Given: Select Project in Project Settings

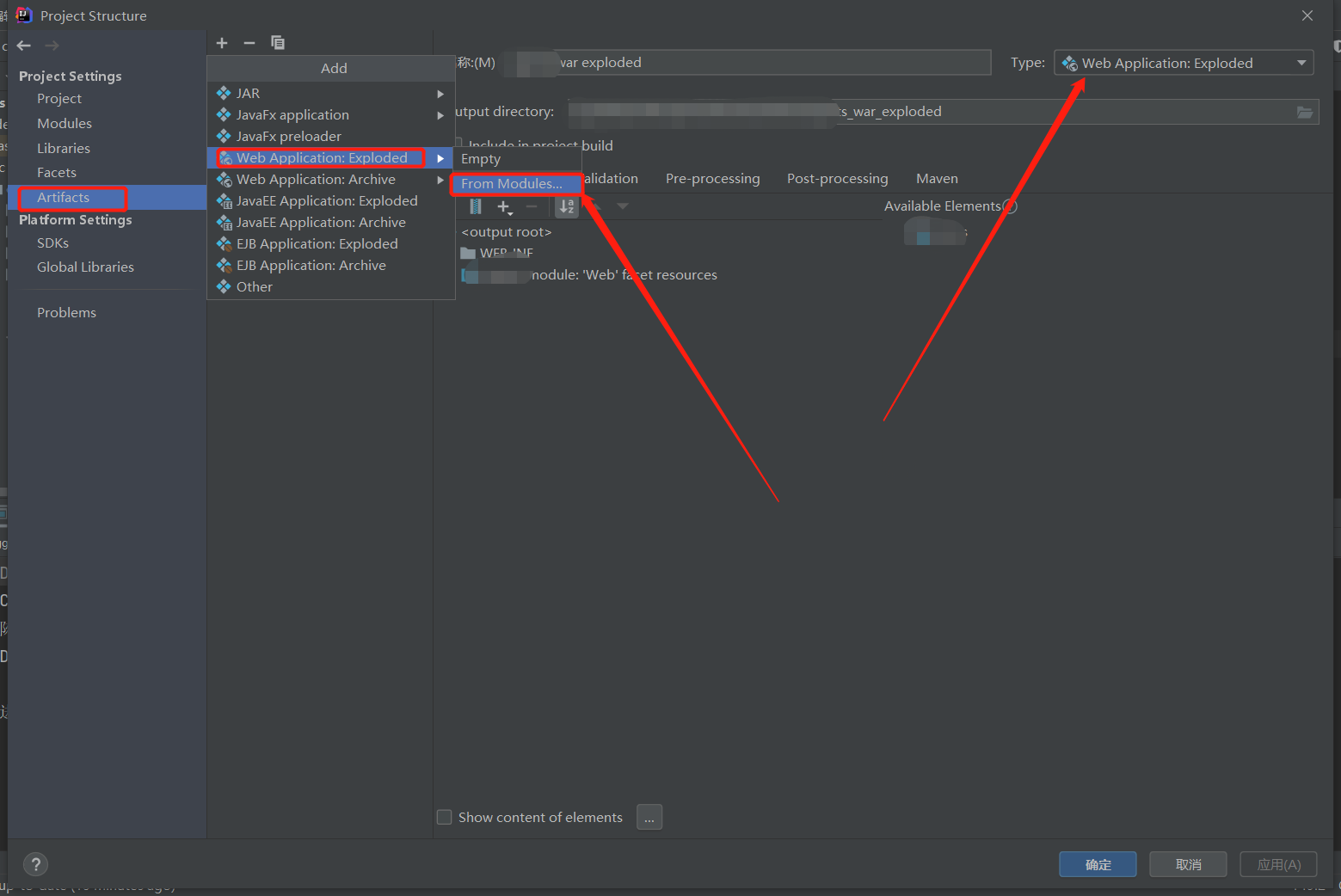Looking at the screenshot, I should tap(59, 99).
